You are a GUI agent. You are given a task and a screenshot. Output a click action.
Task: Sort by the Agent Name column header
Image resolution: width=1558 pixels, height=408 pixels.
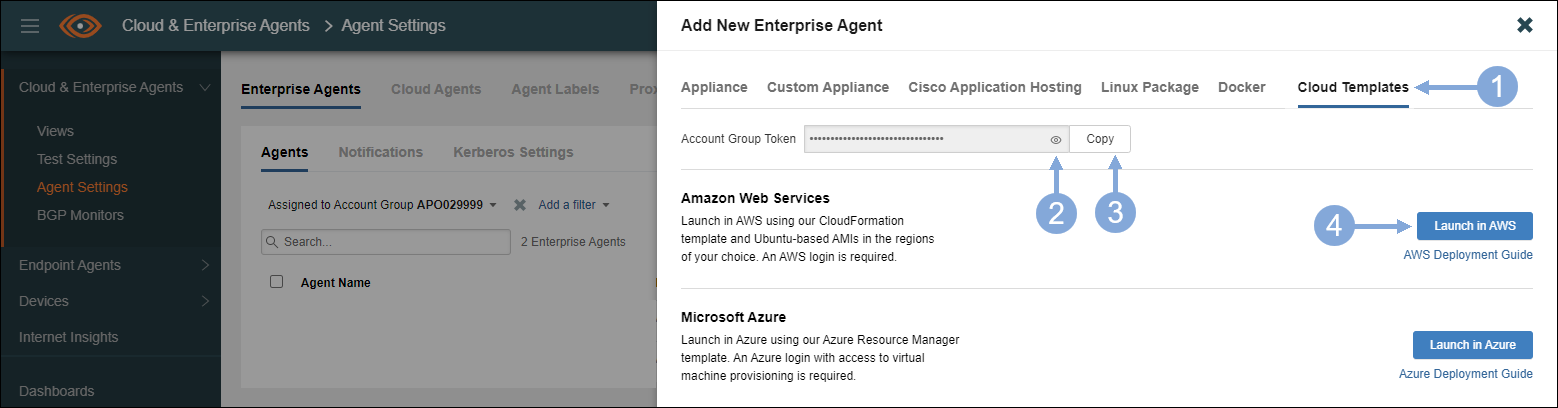pos(336,283)
